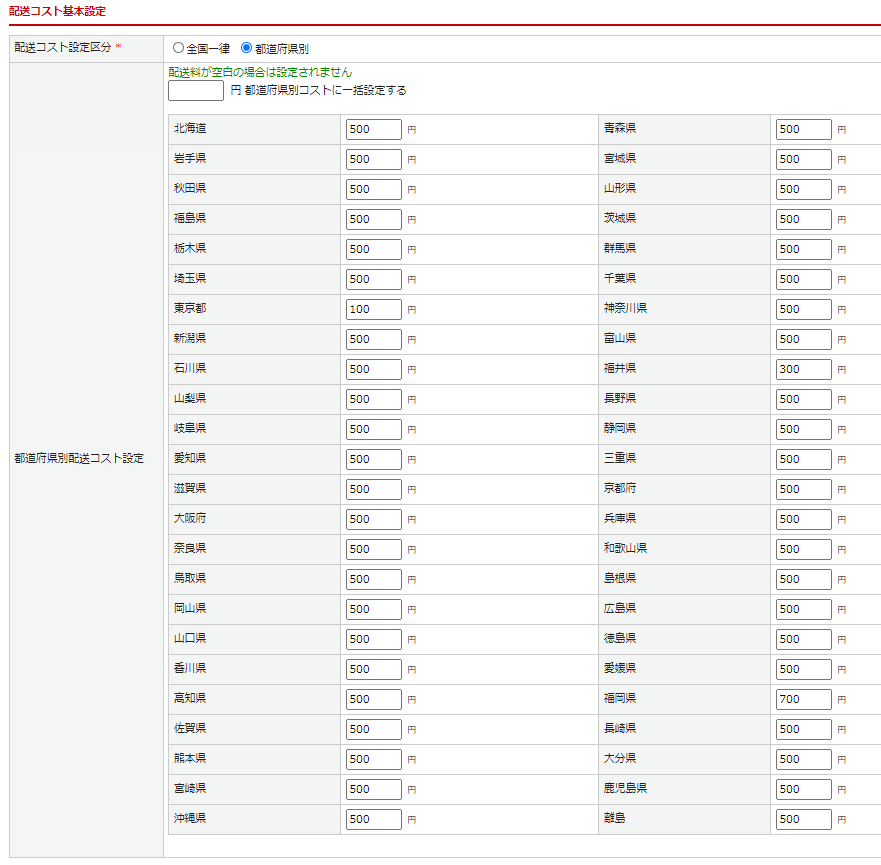This screenshot has width=881, height=865.
Task: Click the 福井県 cost field showing 300
Action: pyautogui.click(x=804, y=369)
